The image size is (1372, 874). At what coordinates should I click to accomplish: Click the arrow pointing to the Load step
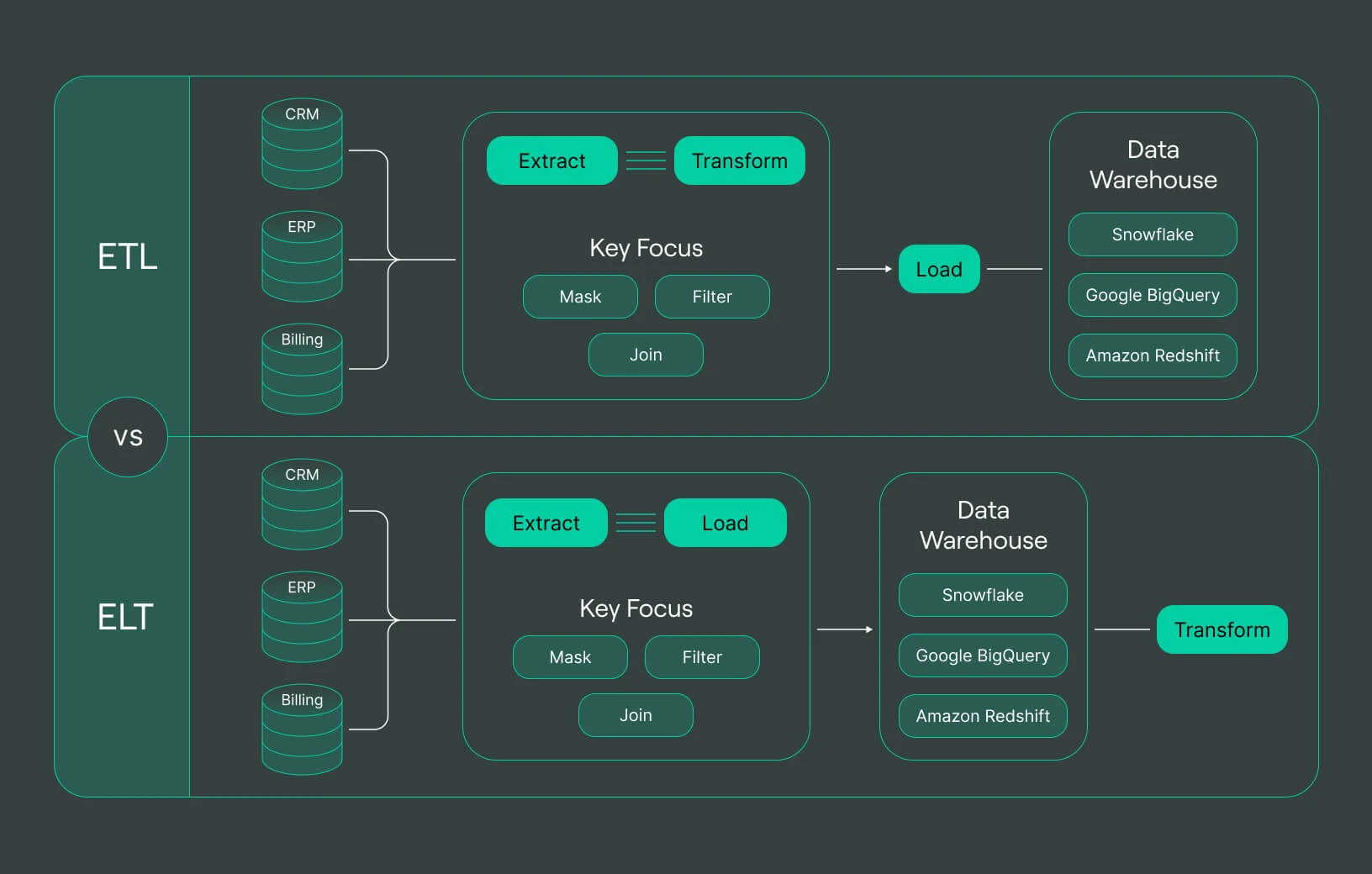pos(866,269)
